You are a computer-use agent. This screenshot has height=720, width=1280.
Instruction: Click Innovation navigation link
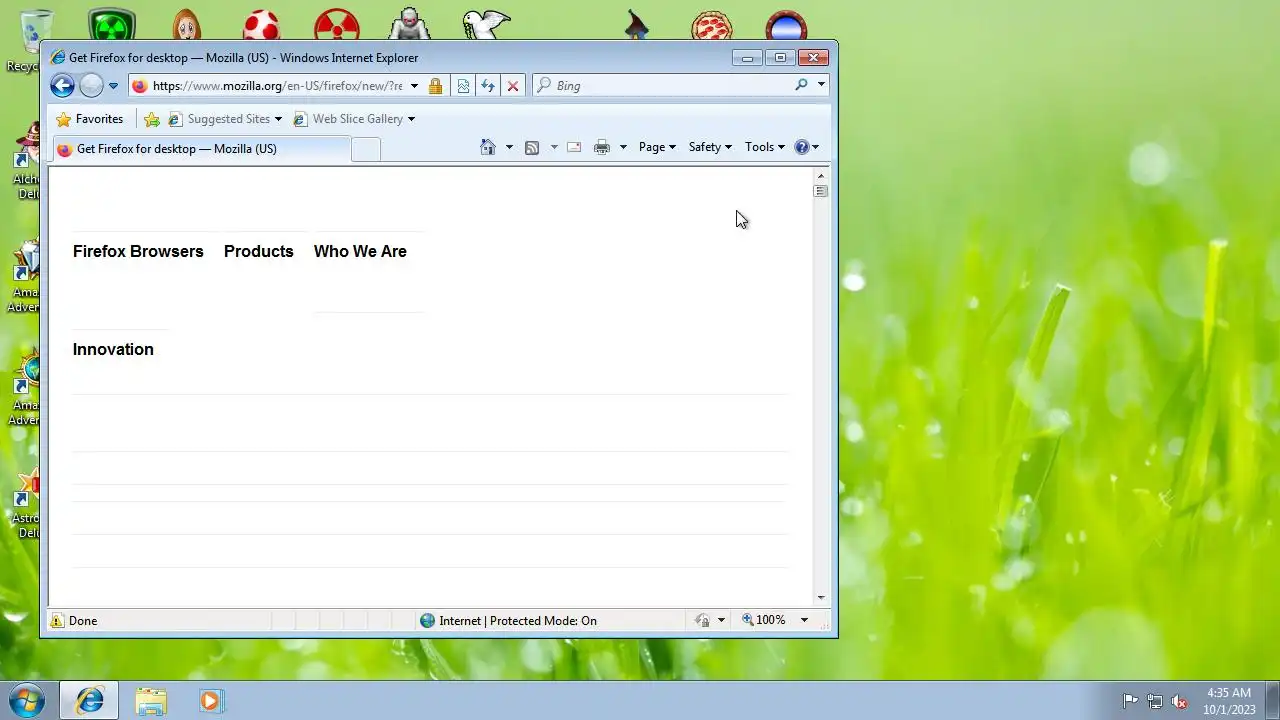coord(113,349)
